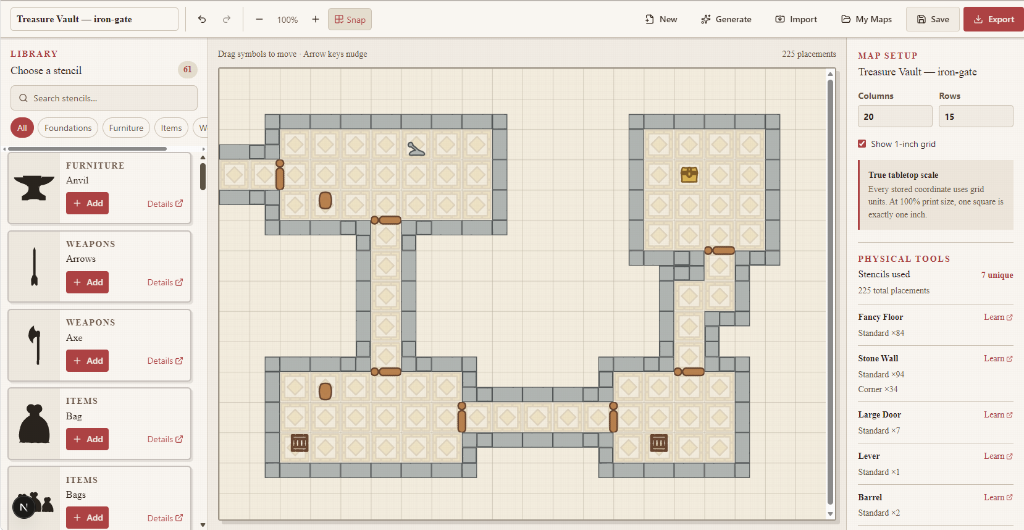Click the canvas vertical scrollbar

831,290
